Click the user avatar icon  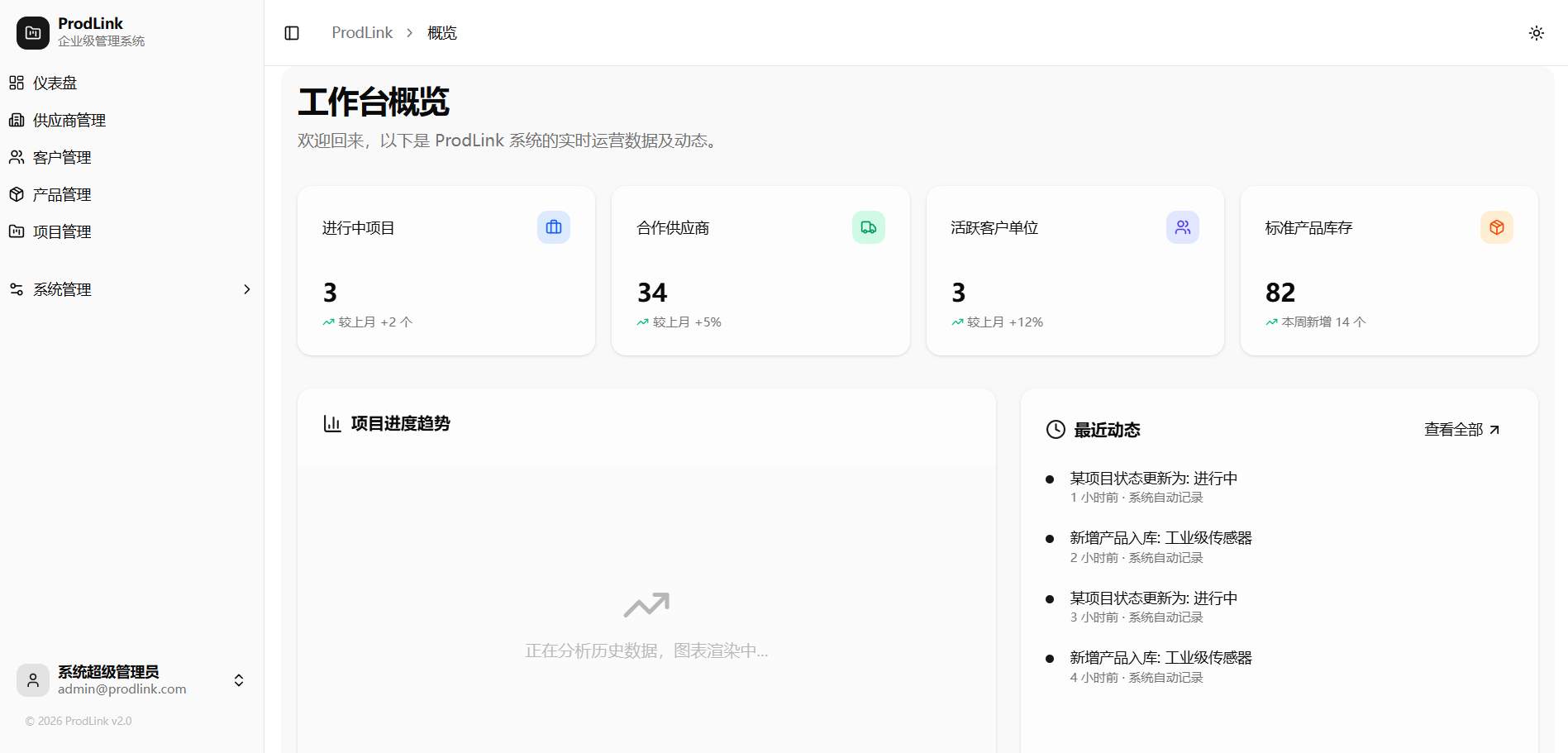point(33,680)
